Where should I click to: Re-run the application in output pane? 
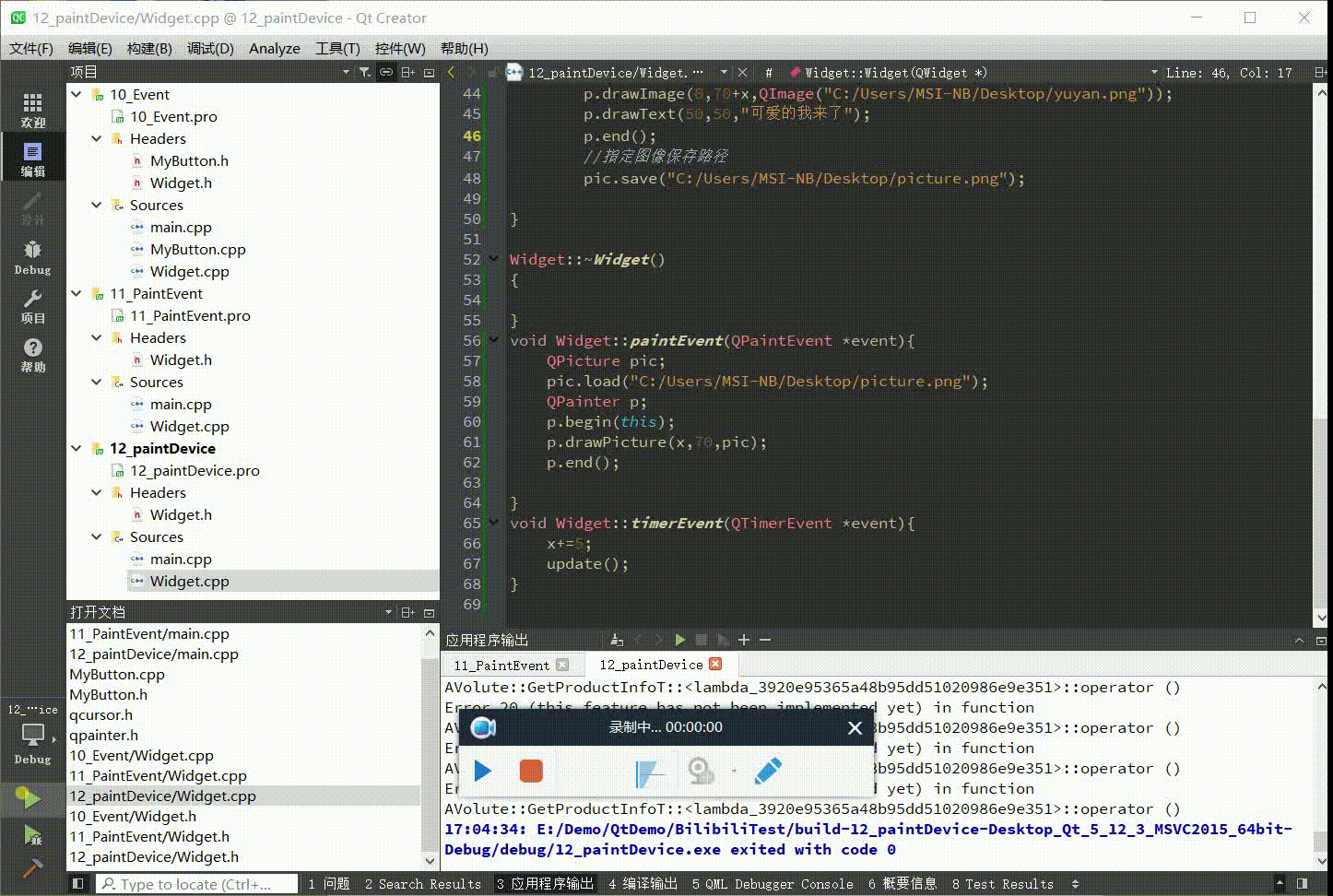[680, 640]
